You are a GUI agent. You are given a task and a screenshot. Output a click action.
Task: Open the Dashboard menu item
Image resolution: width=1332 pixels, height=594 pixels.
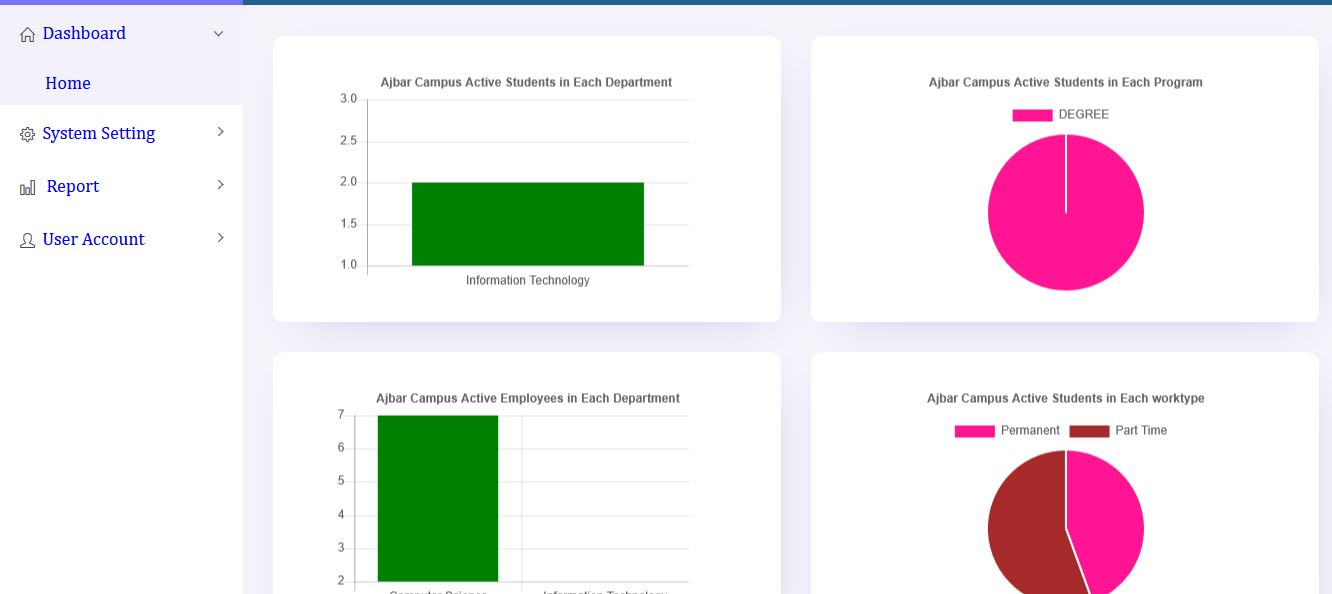tap(84, 34)
